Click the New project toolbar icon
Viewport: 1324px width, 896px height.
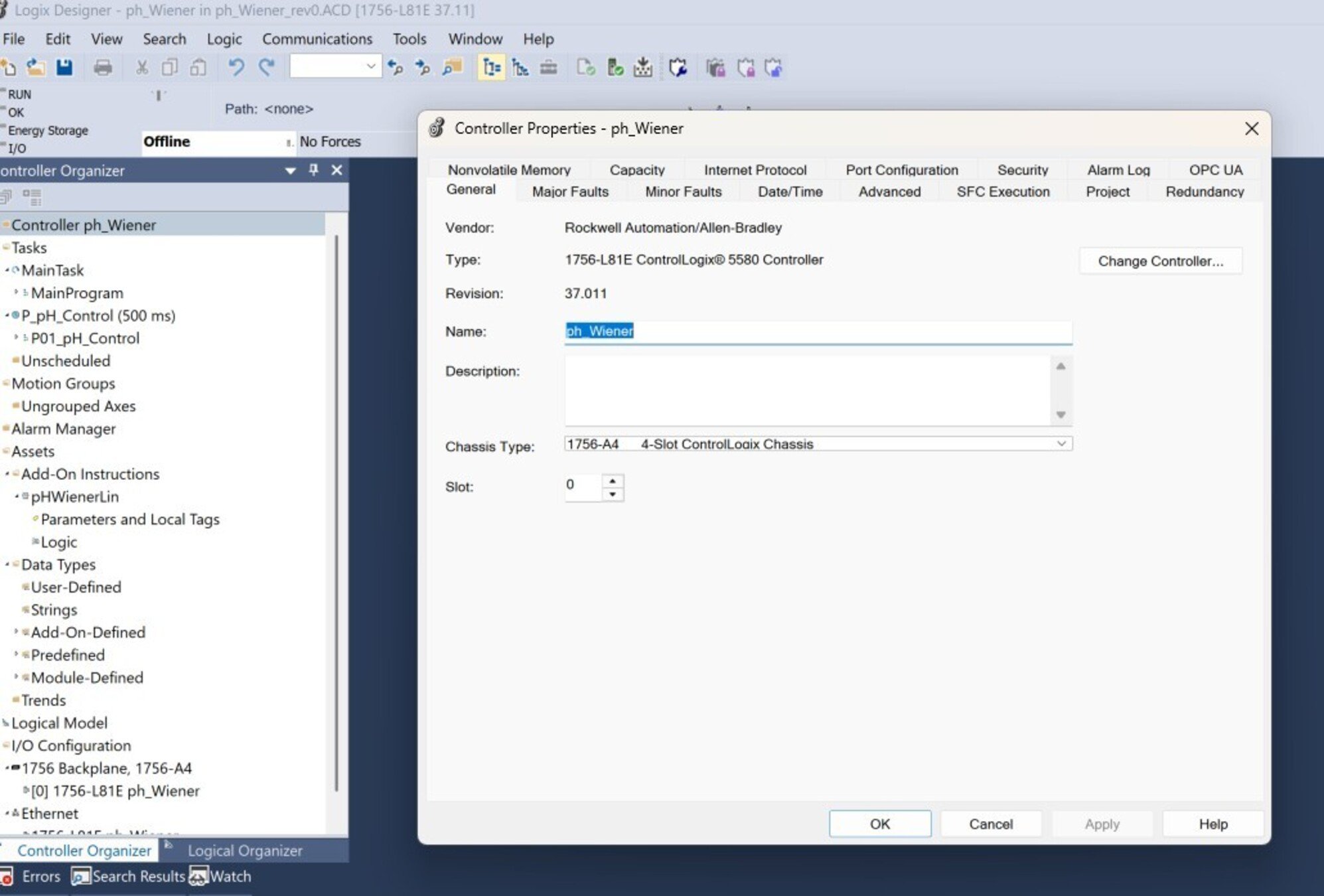tap(8, 68)
